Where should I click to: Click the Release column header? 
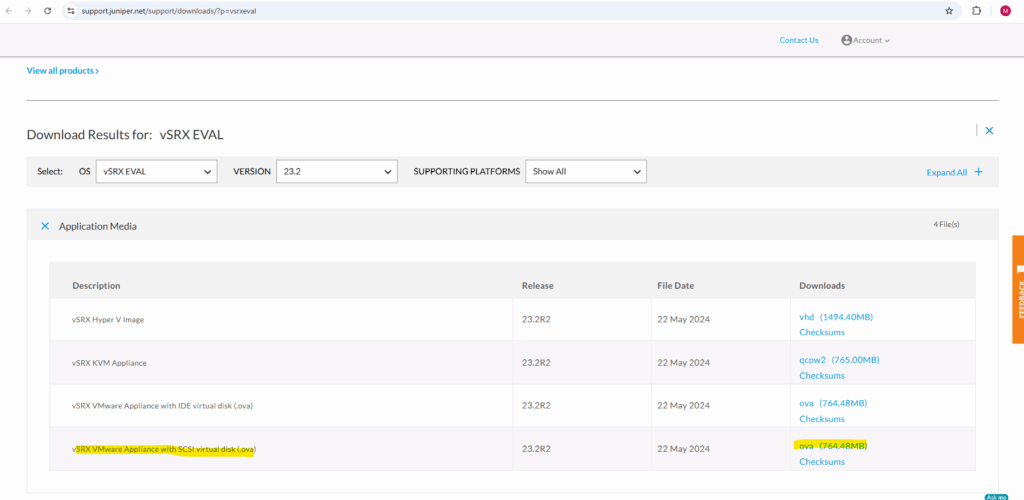point(537,286)
